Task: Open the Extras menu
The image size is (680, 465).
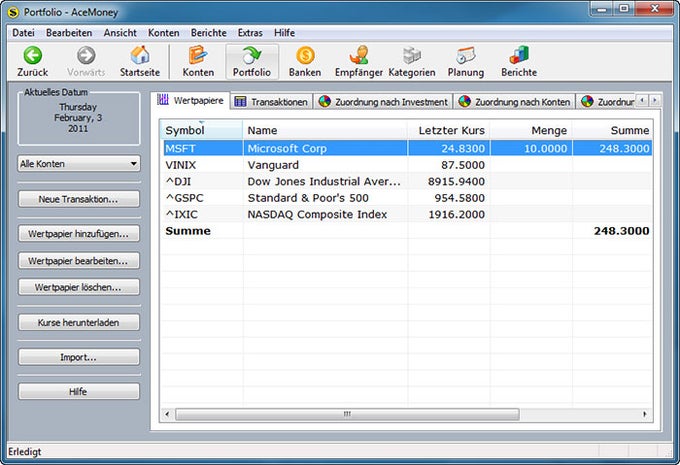Action: pos(250,33)
